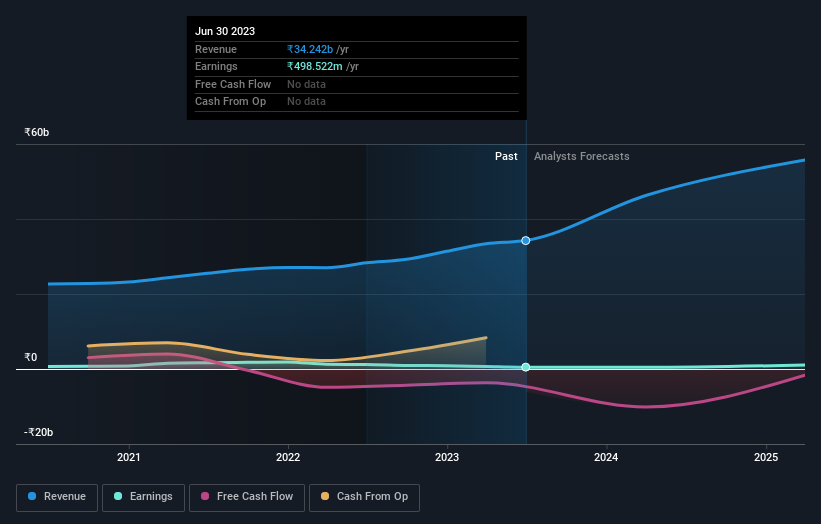Toggle the Earnings legend button
Viewport: 821px width, 524px height.
click(x=143, y=497)
